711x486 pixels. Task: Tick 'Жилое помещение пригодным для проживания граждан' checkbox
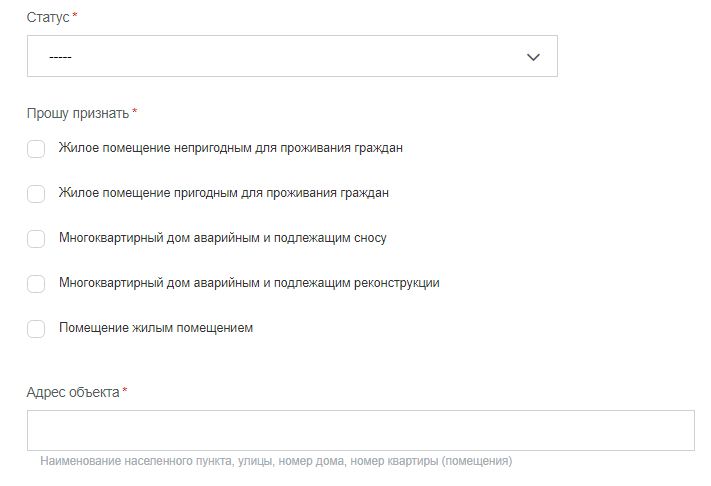(36, 194)
